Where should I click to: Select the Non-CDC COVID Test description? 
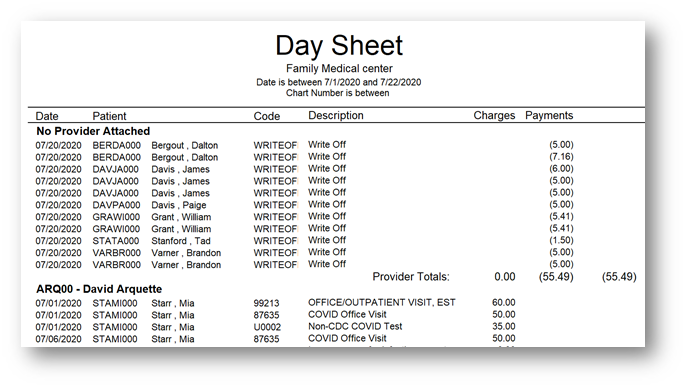(355, 326)
